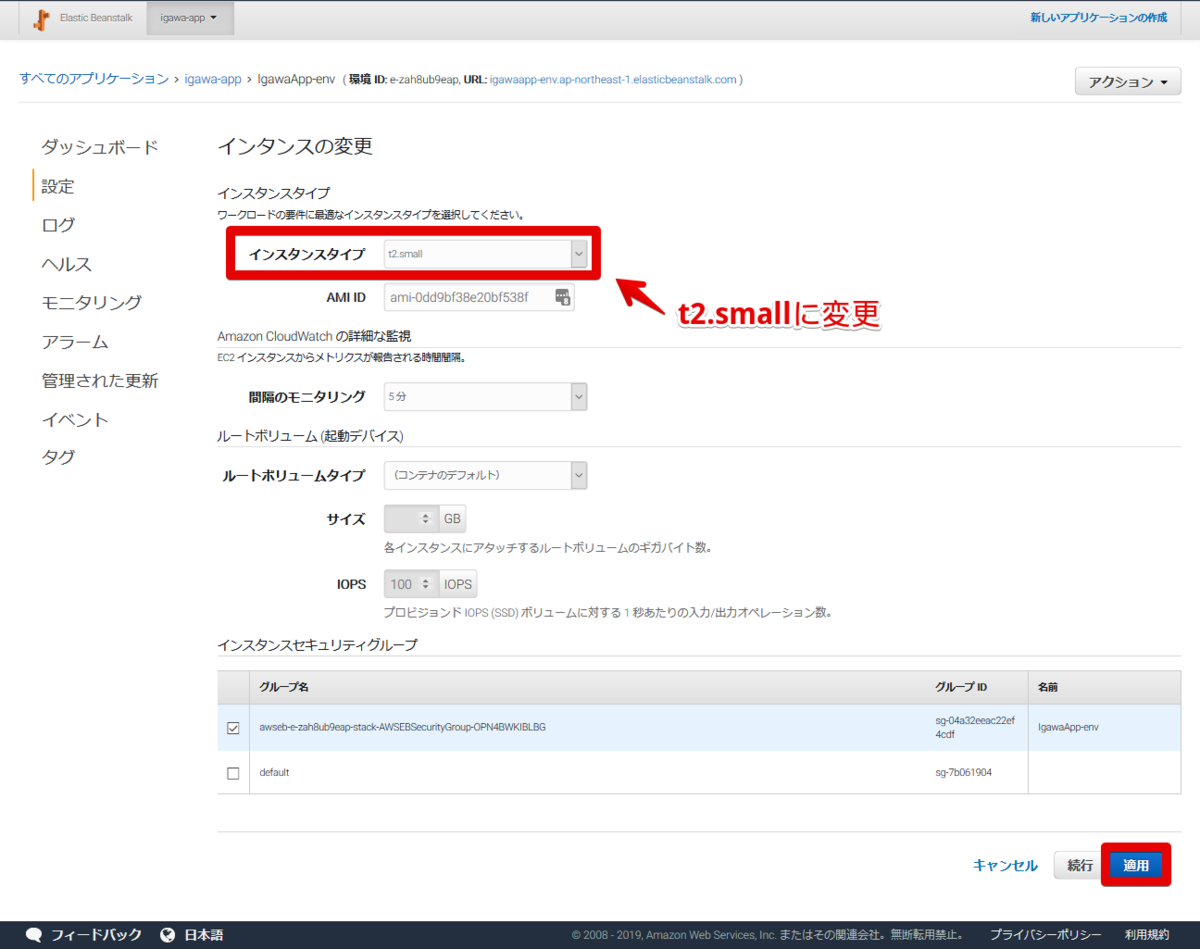Click the feedback speech bubble icon
This screenshot has width=1200, height=949.
coord(33,934)
